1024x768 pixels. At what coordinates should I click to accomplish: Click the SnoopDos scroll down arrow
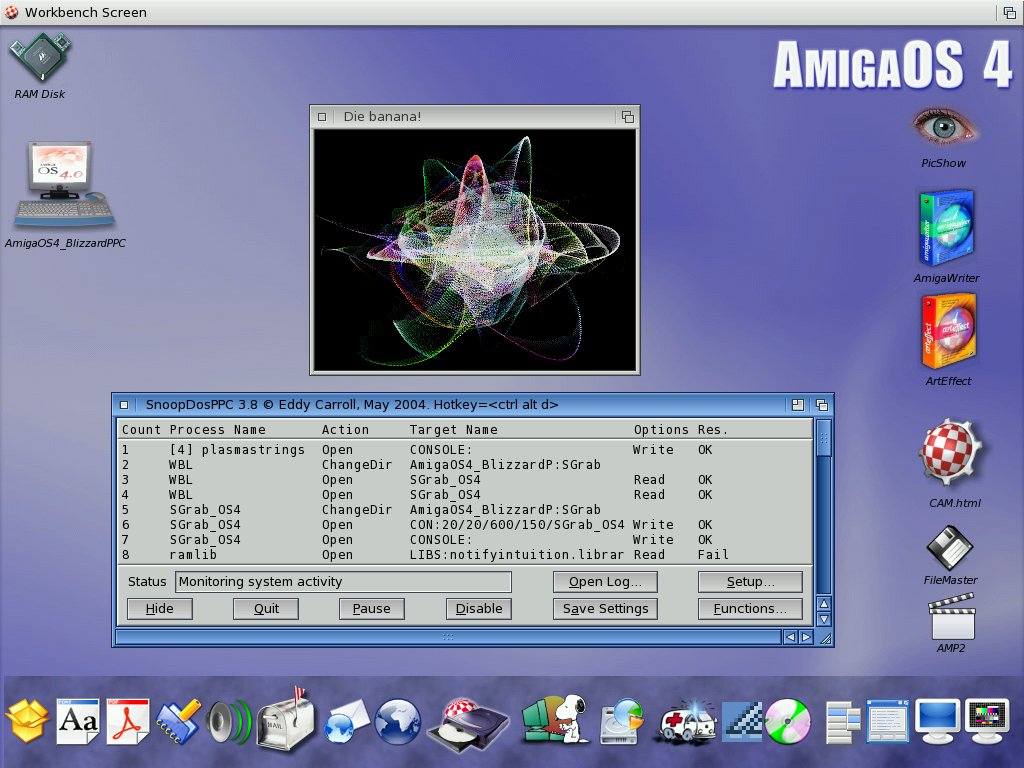point(824,619)
